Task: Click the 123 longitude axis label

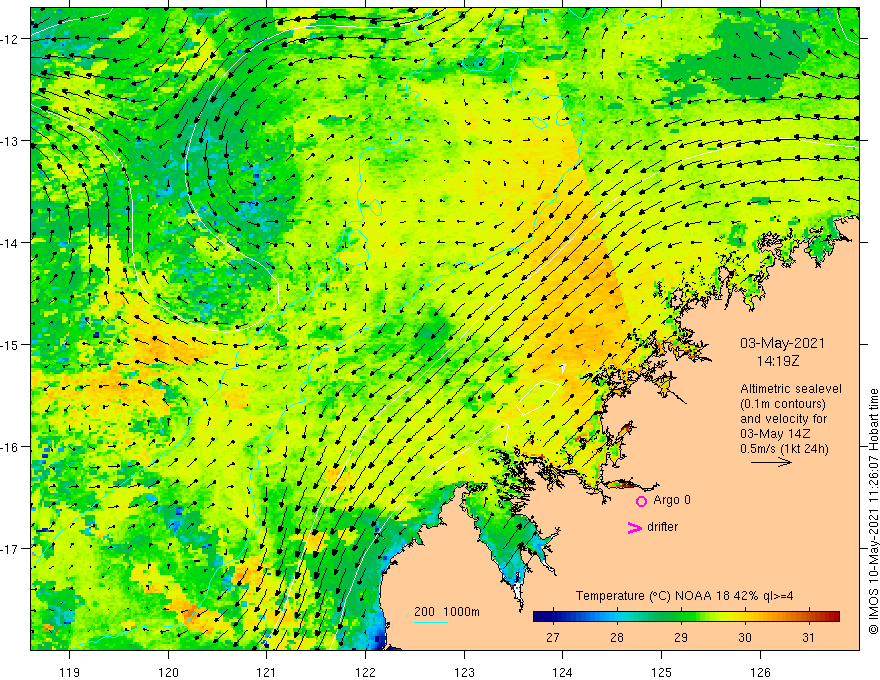Action: (x=464, y=673)
